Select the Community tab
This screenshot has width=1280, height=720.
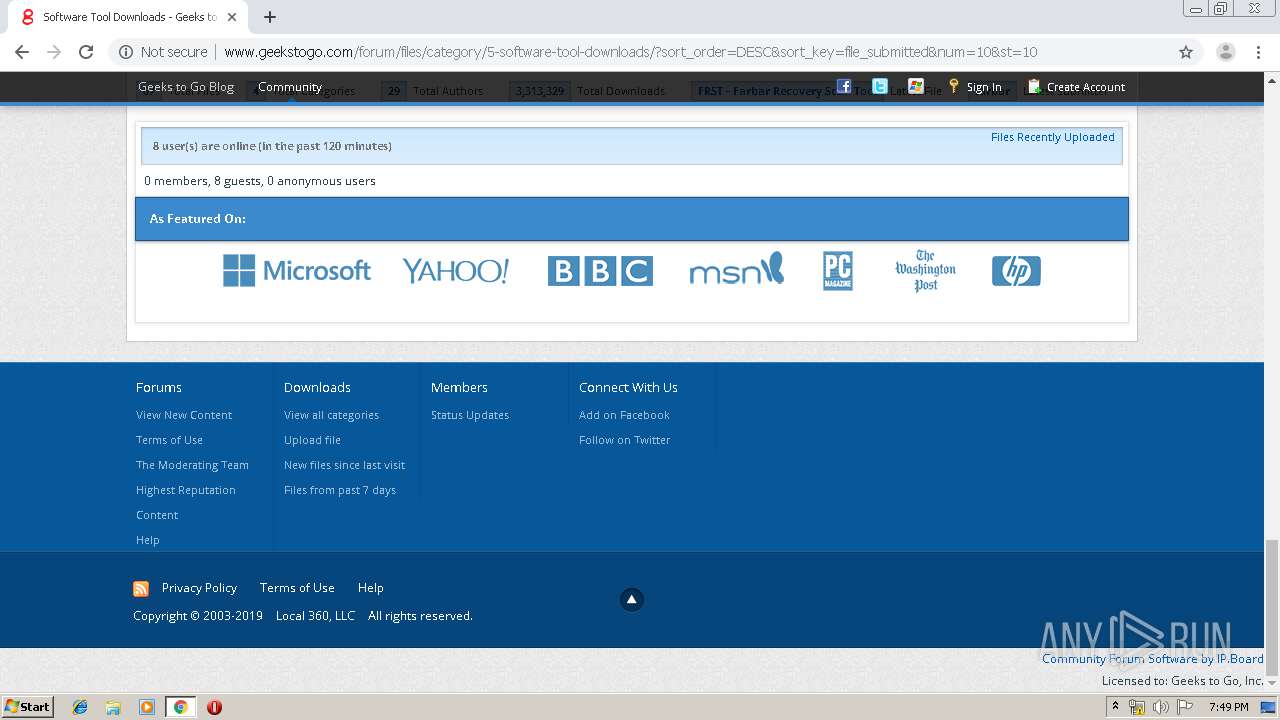click(x=290, y=87)
